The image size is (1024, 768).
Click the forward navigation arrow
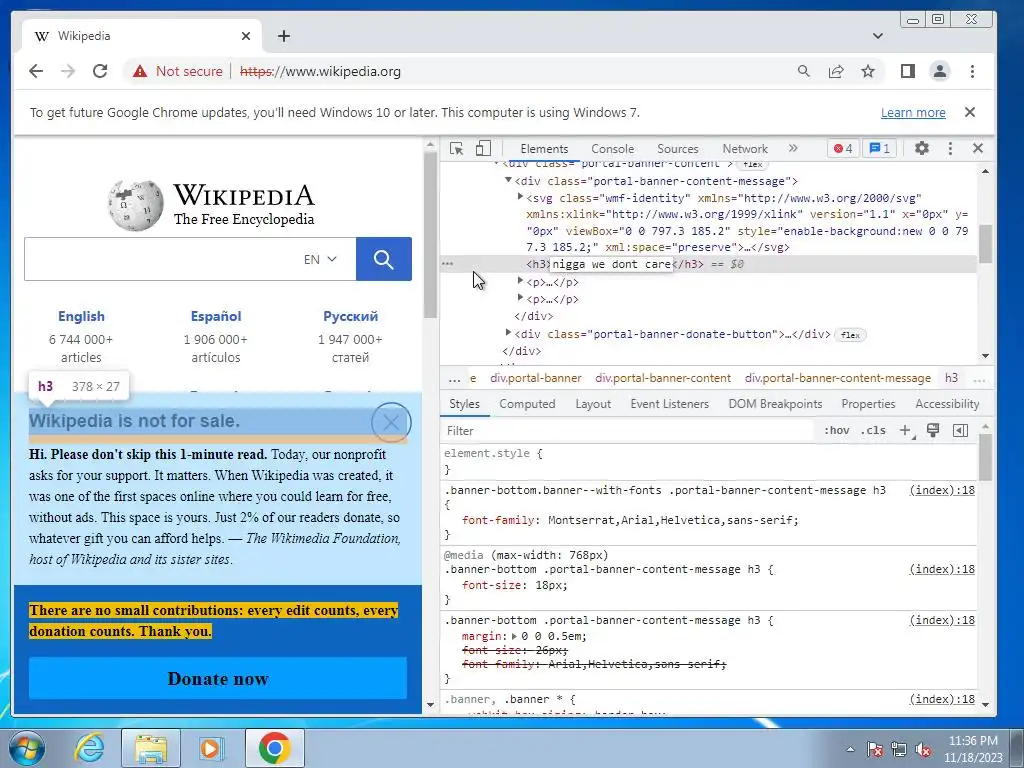68,71
